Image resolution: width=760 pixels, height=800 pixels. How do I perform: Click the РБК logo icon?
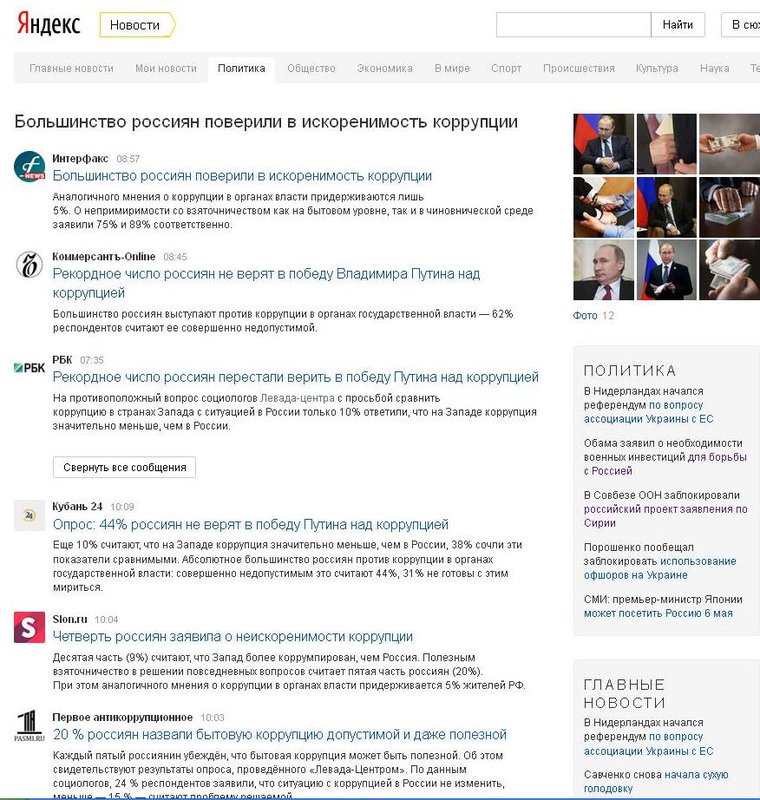tap(29, 368)
